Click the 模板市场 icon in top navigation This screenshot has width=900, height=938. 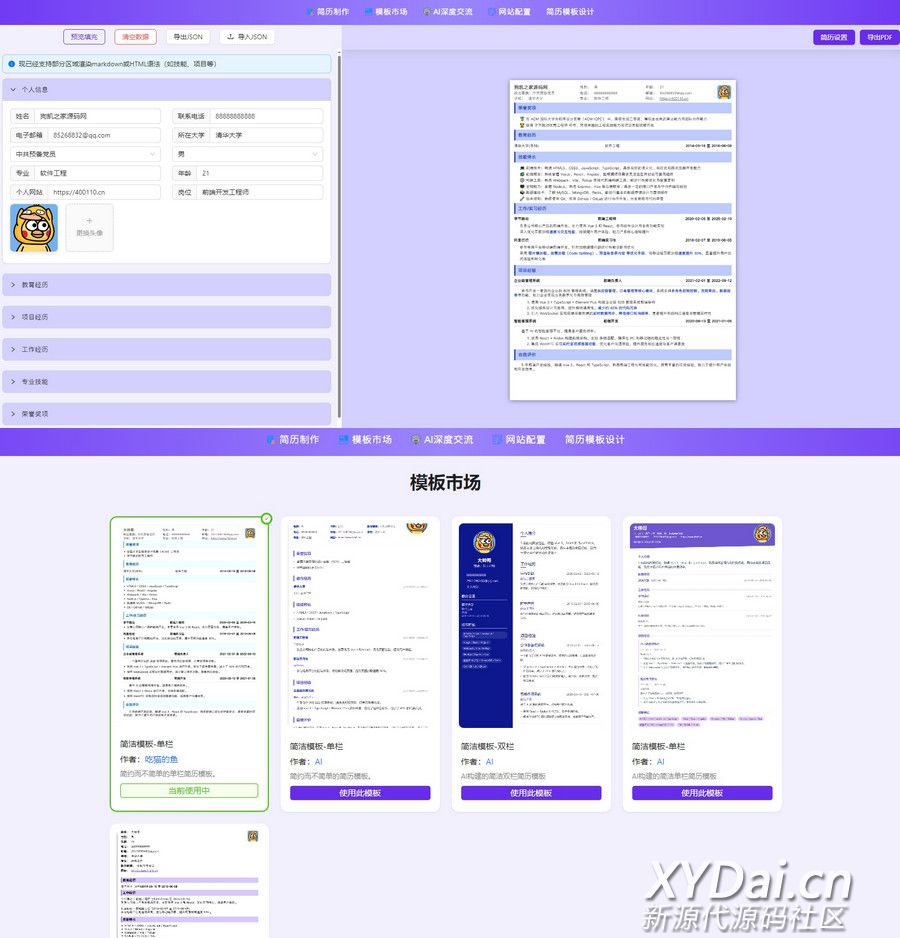pos(368,12)
